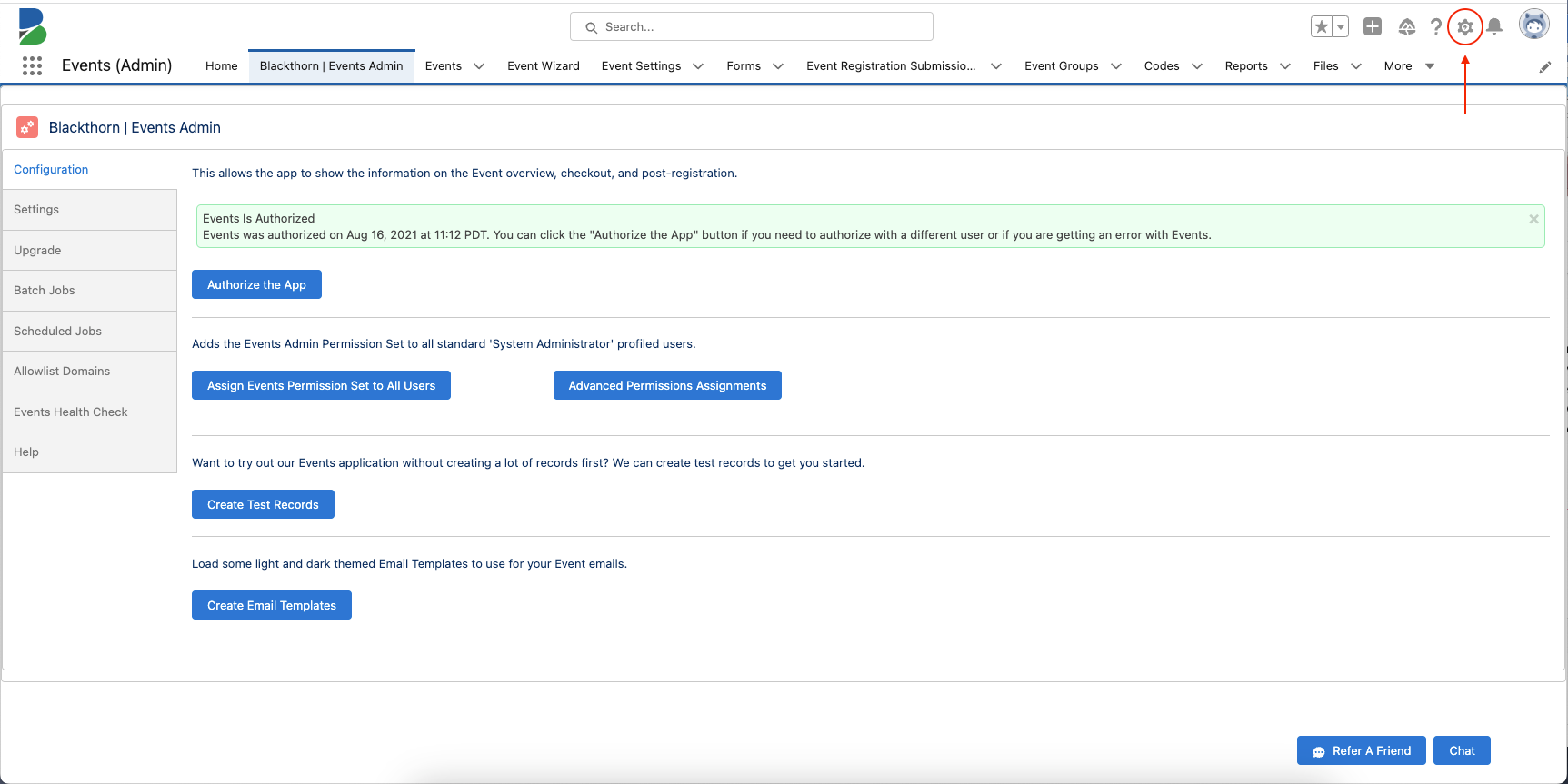Select Settings in the sidebar
The width and height of the screenshot is (1568, 784).
click(x=89, y=210)
